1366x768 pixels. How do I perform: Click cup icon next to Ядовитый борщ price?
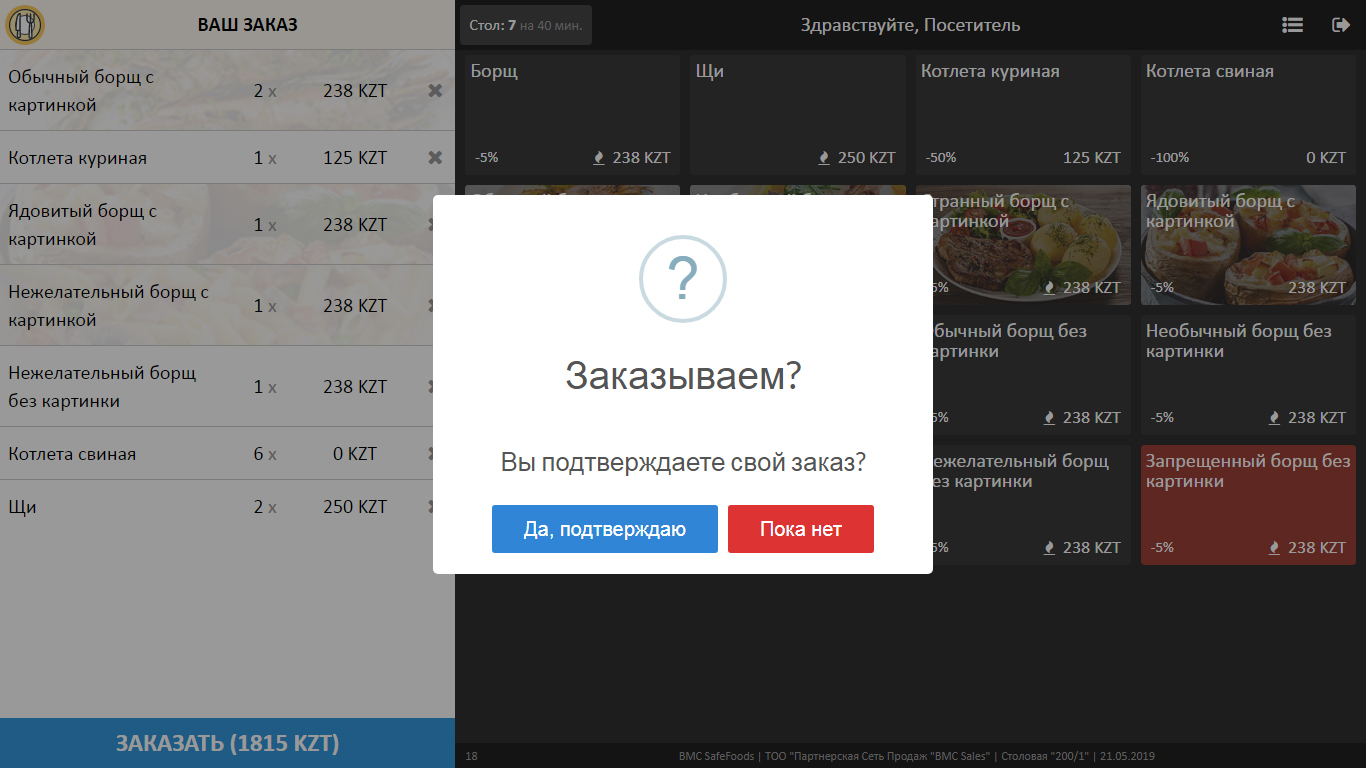click(x=1273, y=287)
